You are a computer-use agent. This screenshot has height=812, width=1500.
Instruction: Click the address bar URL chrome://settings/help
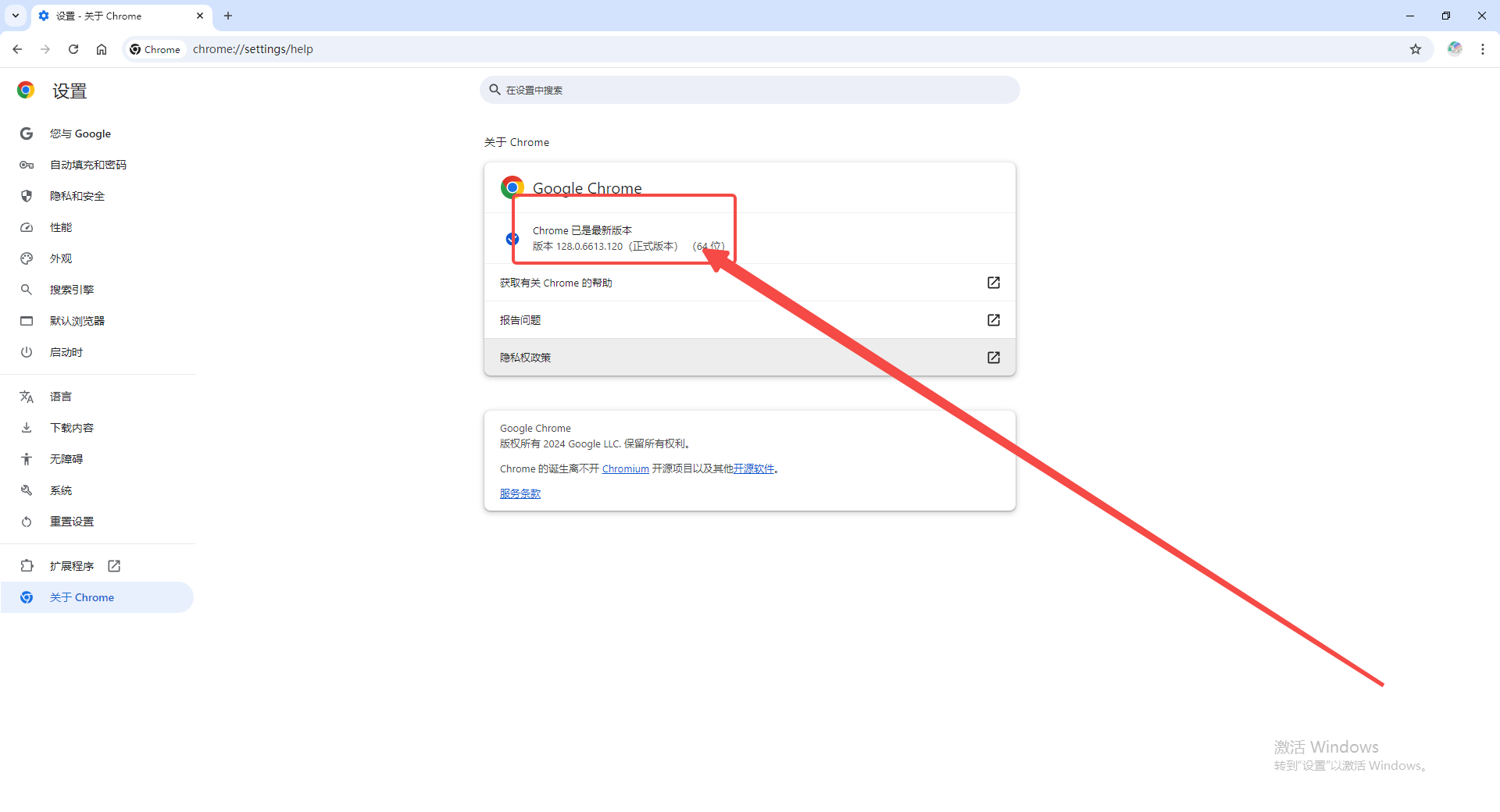coord(253,49)
